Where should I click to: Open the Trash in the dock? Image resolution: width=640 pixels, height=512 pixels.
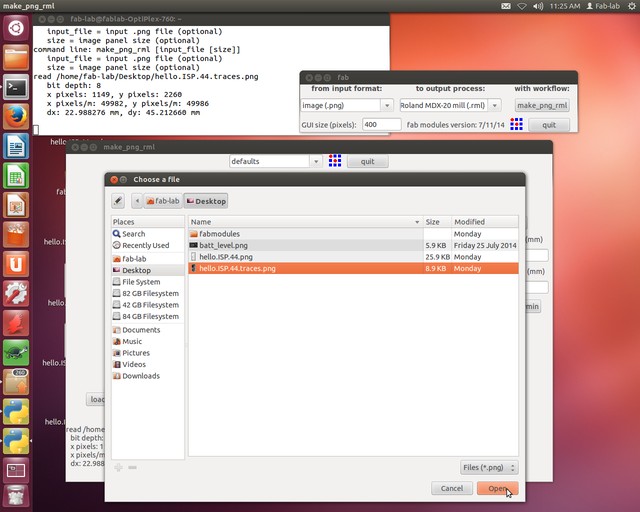(16, 496)
